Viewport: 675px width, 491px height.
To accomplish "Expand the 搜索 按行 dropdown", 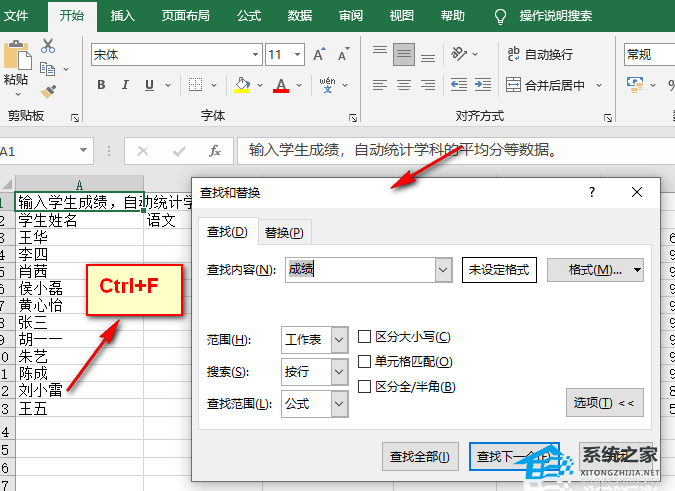I will point(339,371).
